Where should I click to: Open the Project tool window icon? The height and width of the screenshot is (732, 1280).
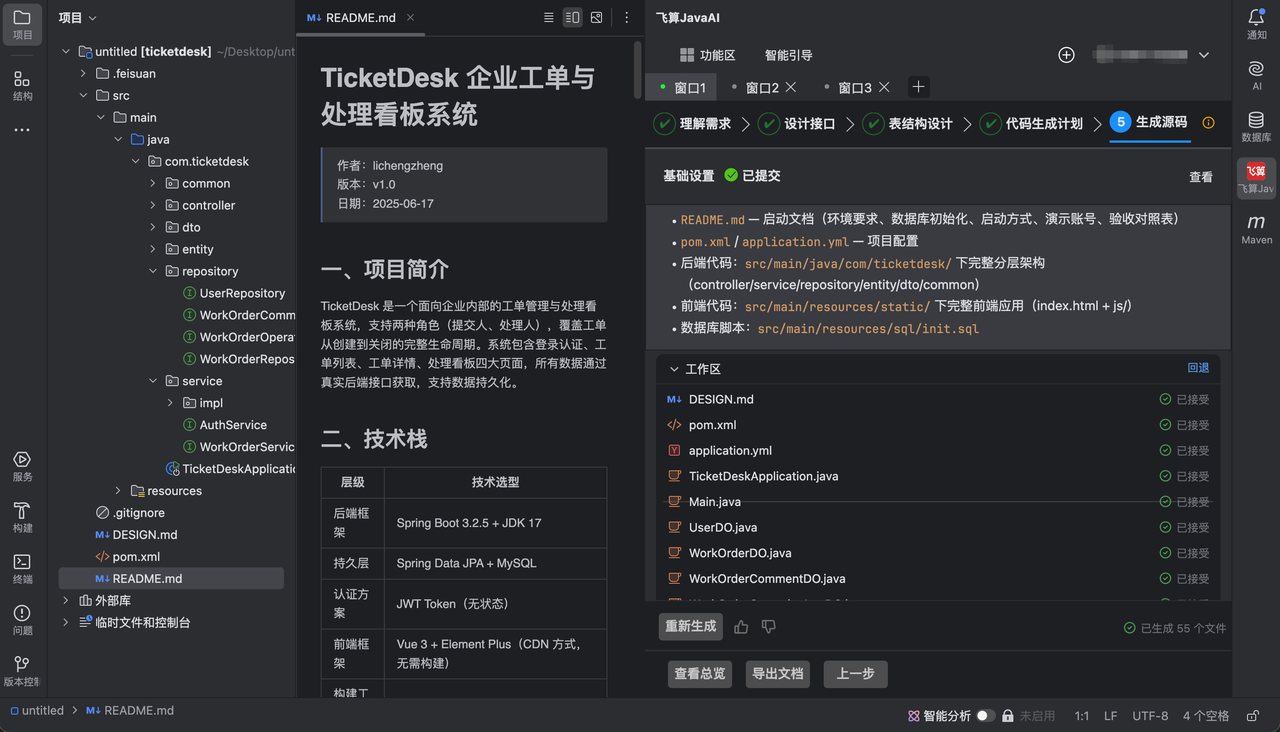22,24
